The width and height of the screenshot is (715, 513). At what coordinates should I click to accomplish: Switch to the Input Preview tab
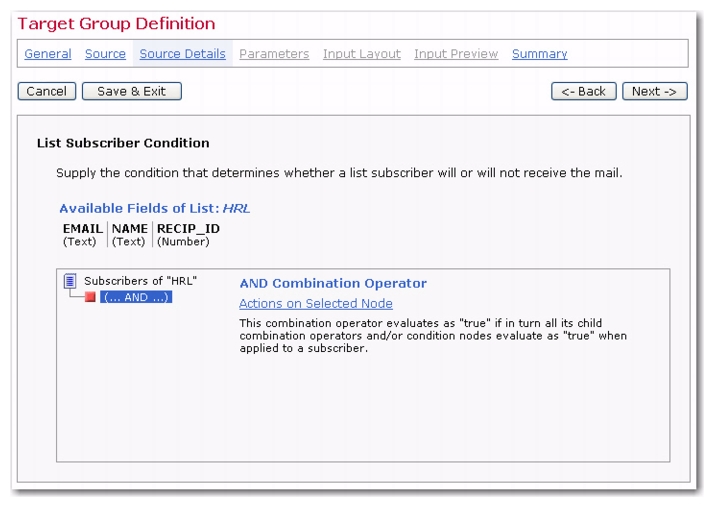click(x=456, y=54)
